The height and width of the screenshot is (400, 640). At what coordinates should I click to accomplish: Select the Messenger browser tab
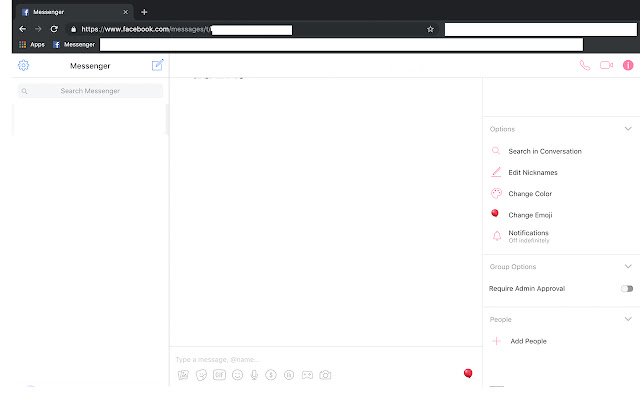tap(75, 12)
